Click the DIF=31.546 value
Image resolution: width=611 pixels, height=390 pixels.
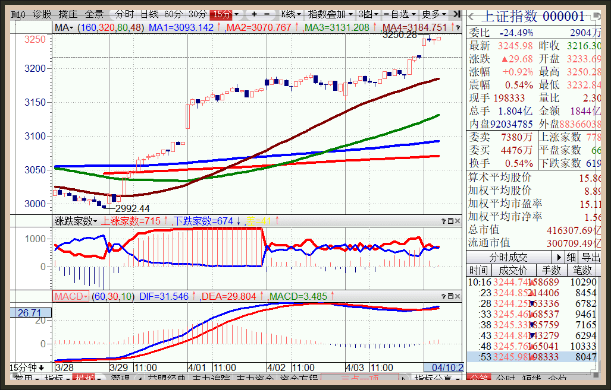164,296
